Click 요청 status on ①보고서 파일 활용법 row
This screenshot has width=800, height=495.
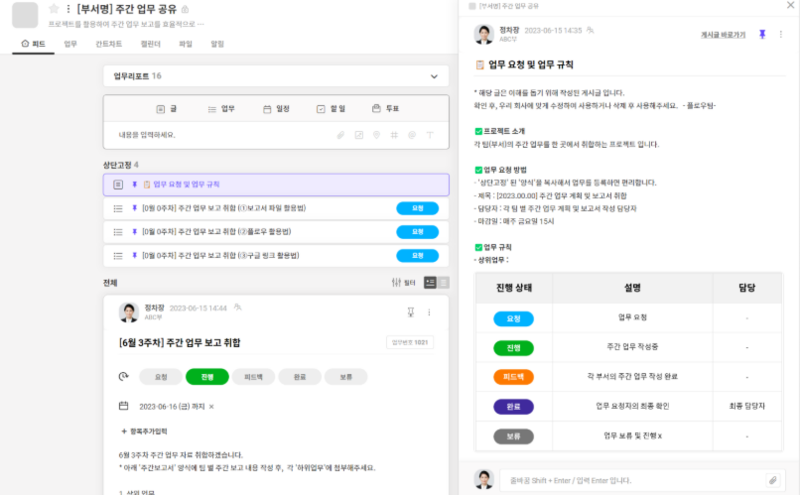pyautogui.click(x=417, y=208)
